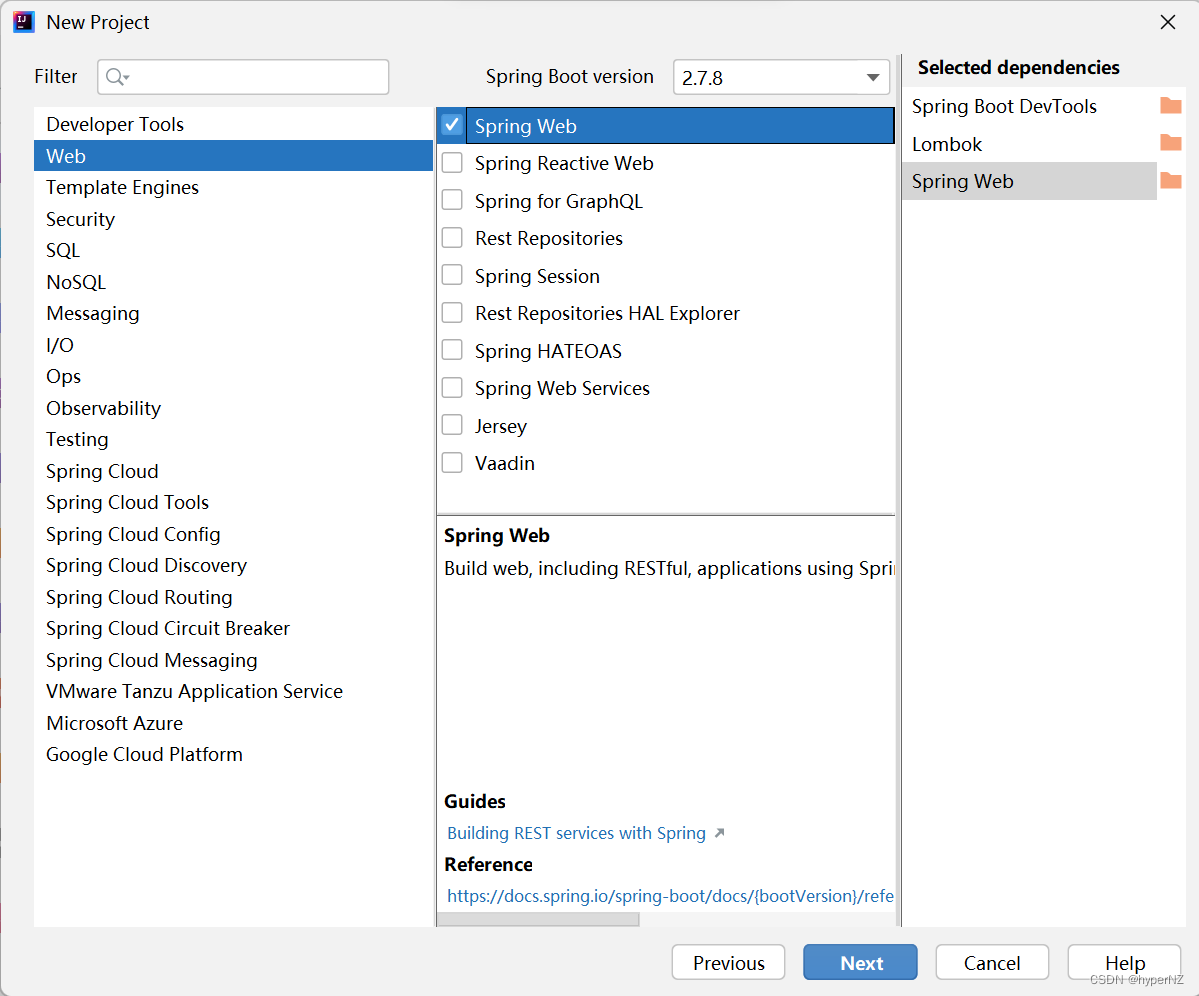Click the Previous button
The width and height of the screenshot is (1199, 996).
pos(728,962)
